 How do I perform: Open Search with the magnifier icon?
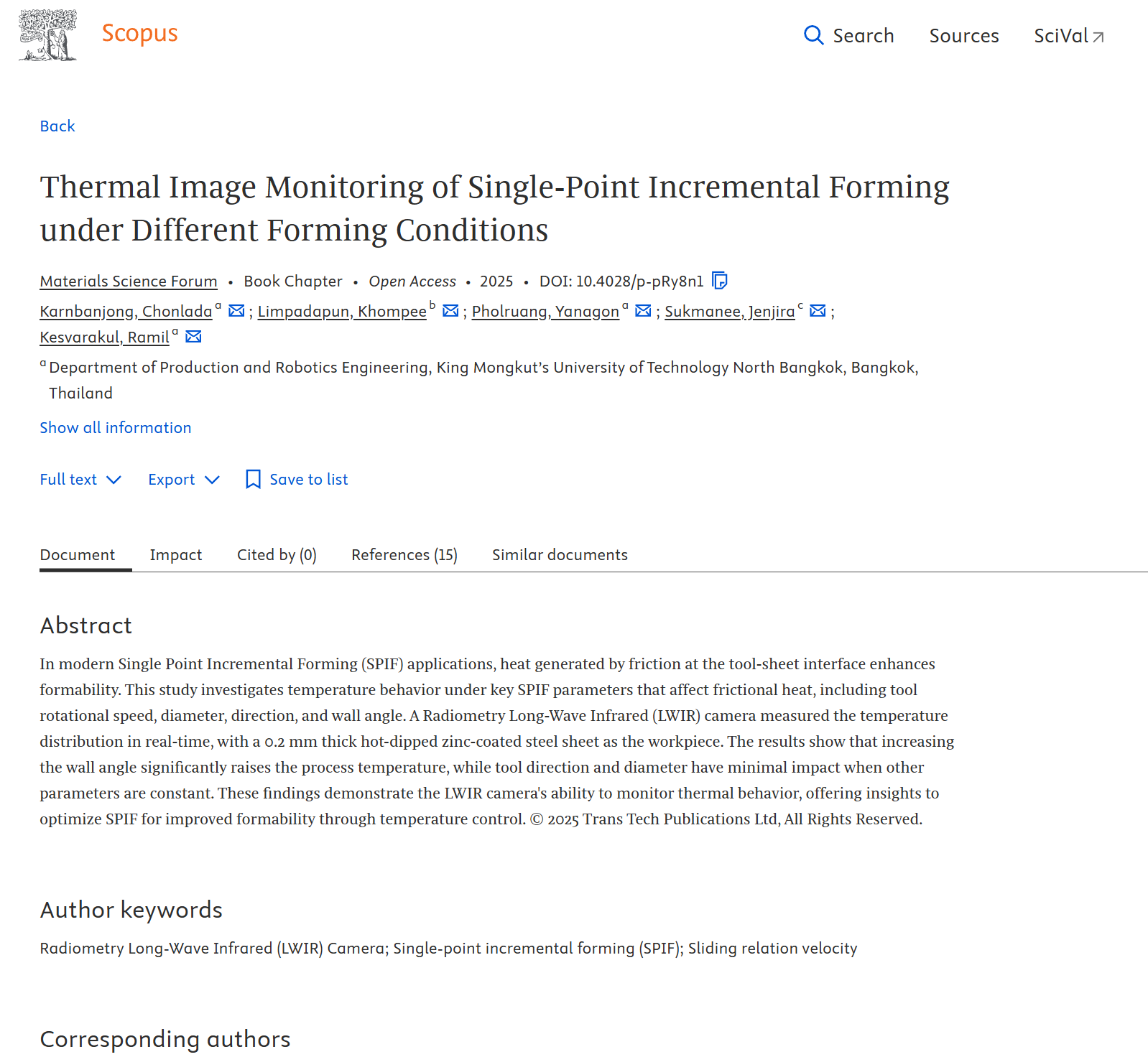click(813, 35)
